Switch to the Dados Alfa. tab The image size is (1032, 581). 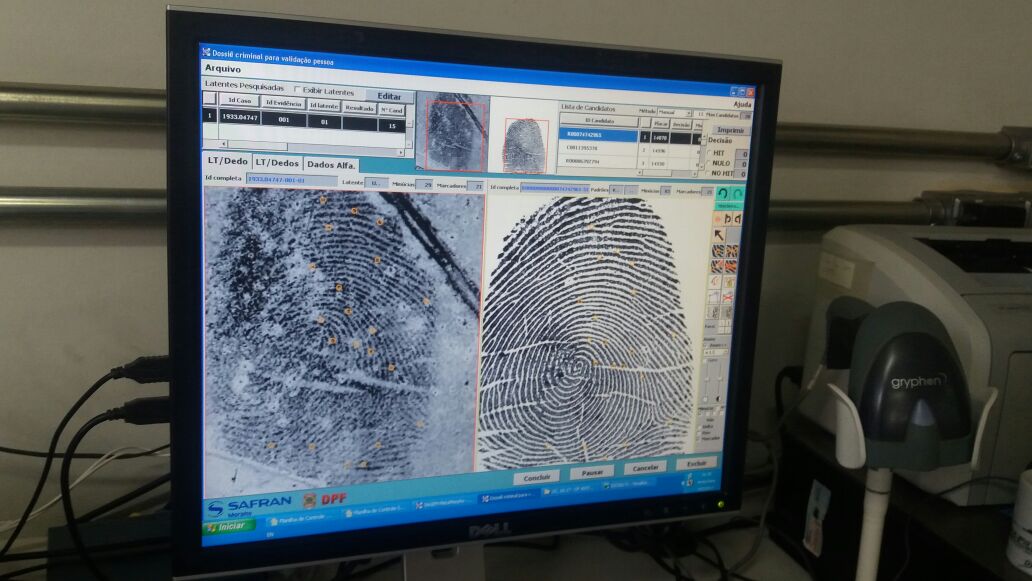[330, 164]
